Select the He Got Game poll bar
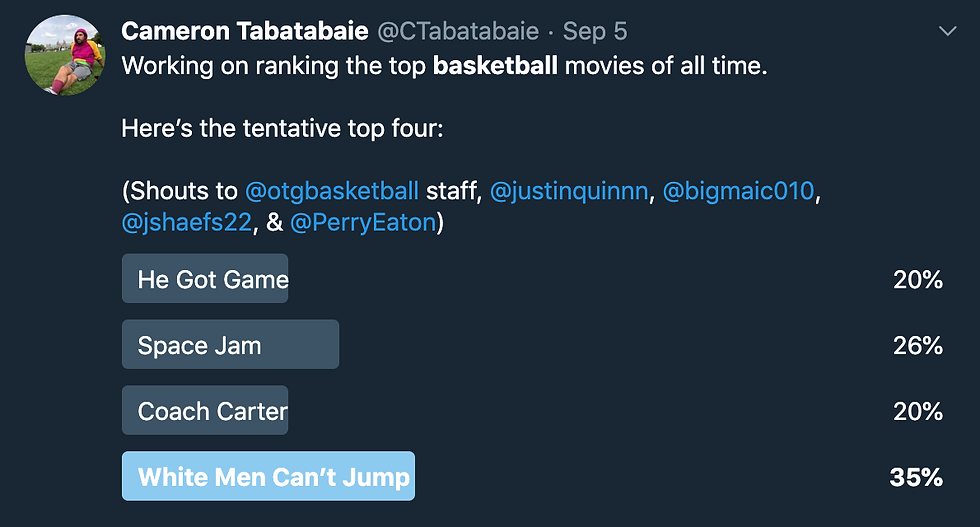The image size is (980, 527). [x=205, y=279]
